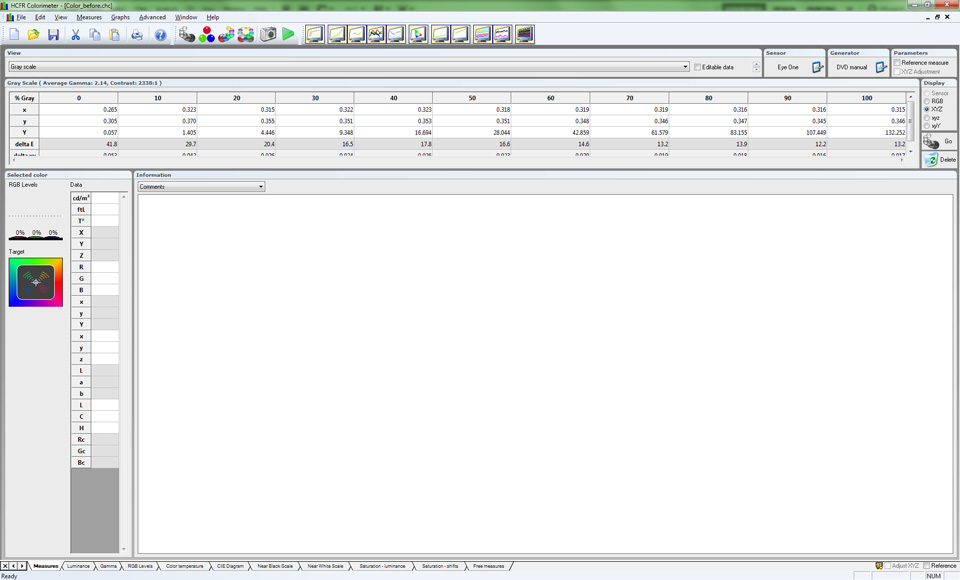Viewport: 960px width, 580px height.
Task: Copy using the two-pages toolbar icon
Action: (95, 35)
